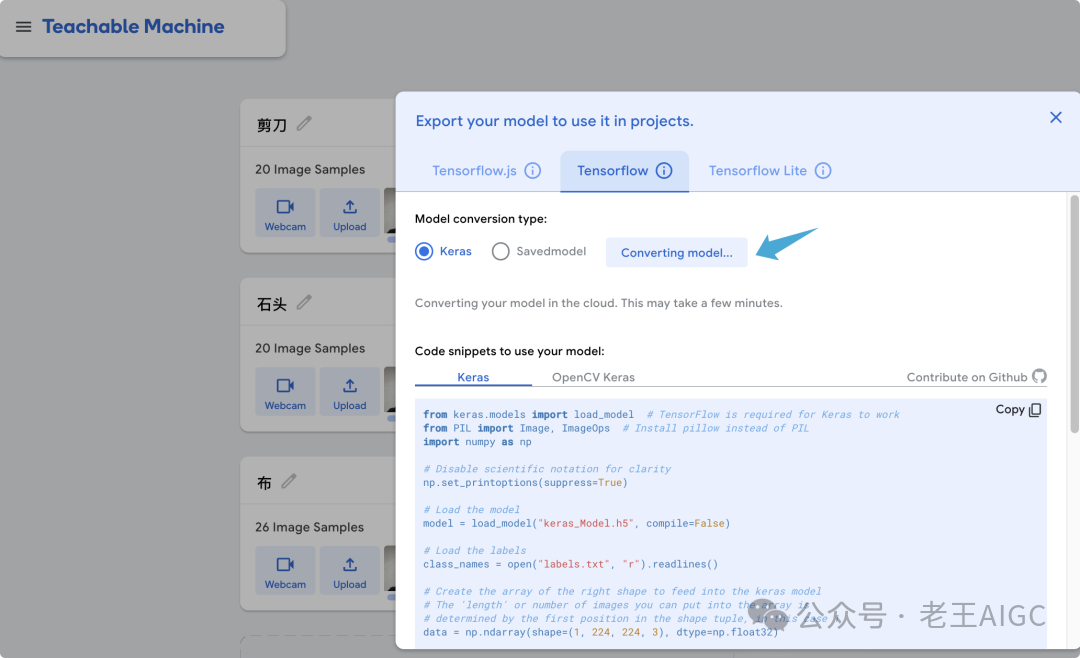The image size is (1080, 658).
Task: Select the Tensorflow export tab
Action: point(624,171)
